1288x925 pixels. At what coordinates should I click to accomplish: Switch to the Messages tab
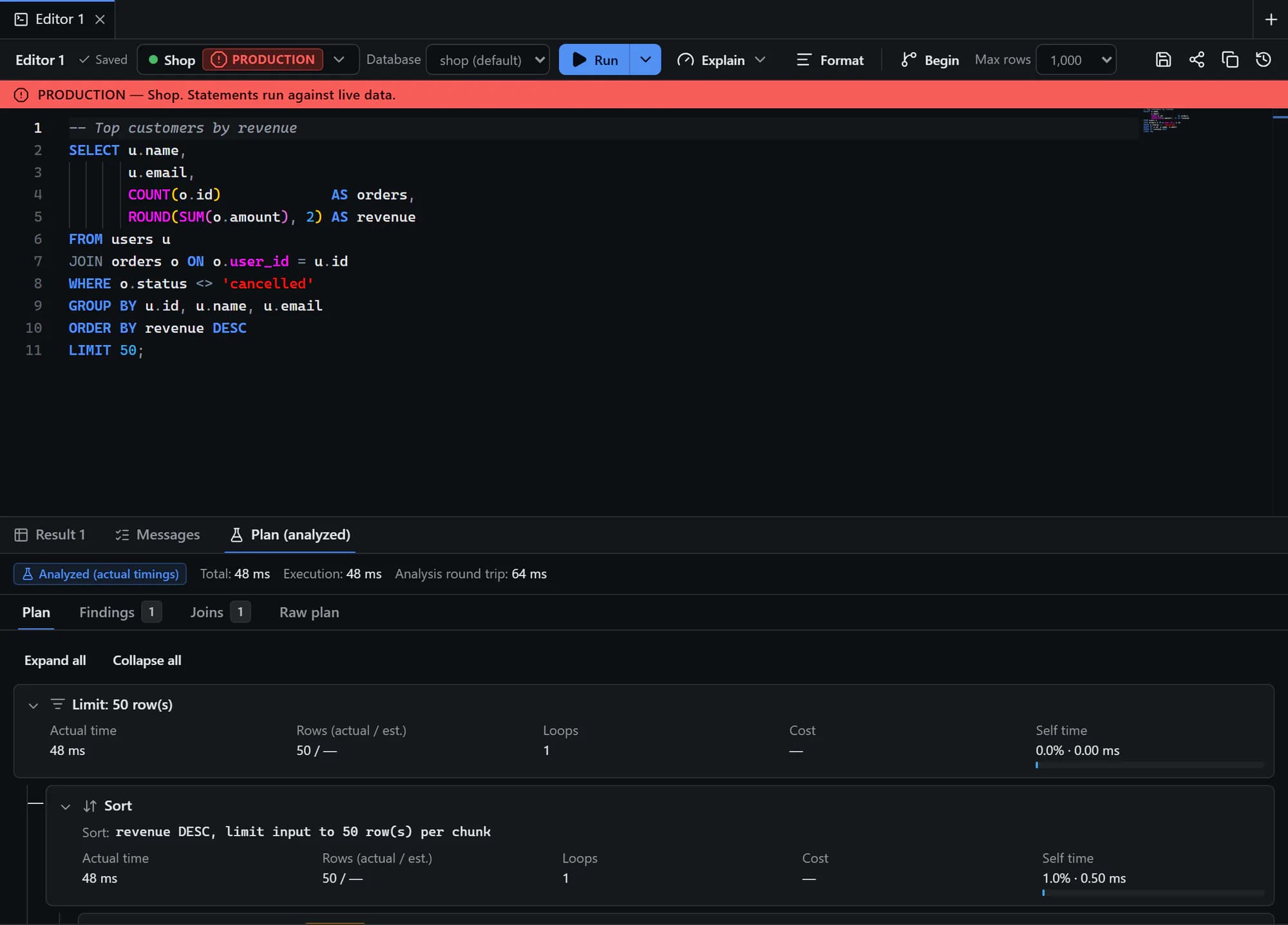coord(157,535)
